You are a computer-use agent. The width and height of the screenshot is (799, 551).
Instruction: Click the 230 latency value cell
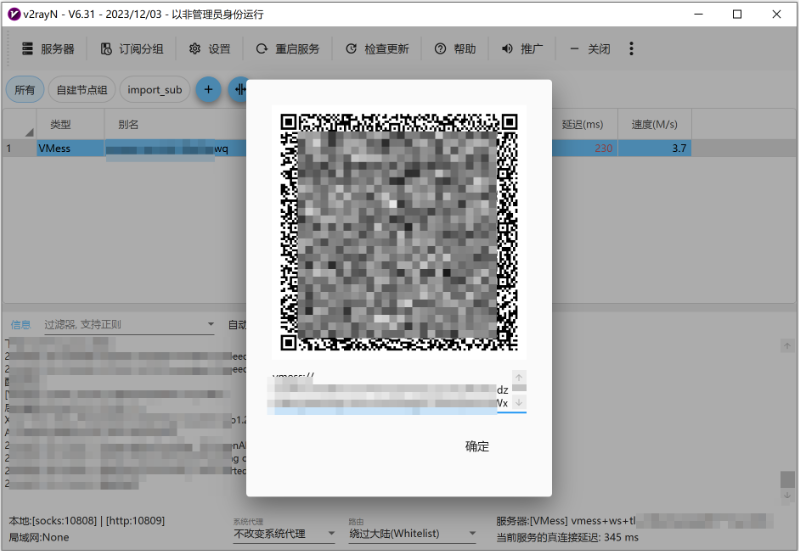(x=584, y=148)
